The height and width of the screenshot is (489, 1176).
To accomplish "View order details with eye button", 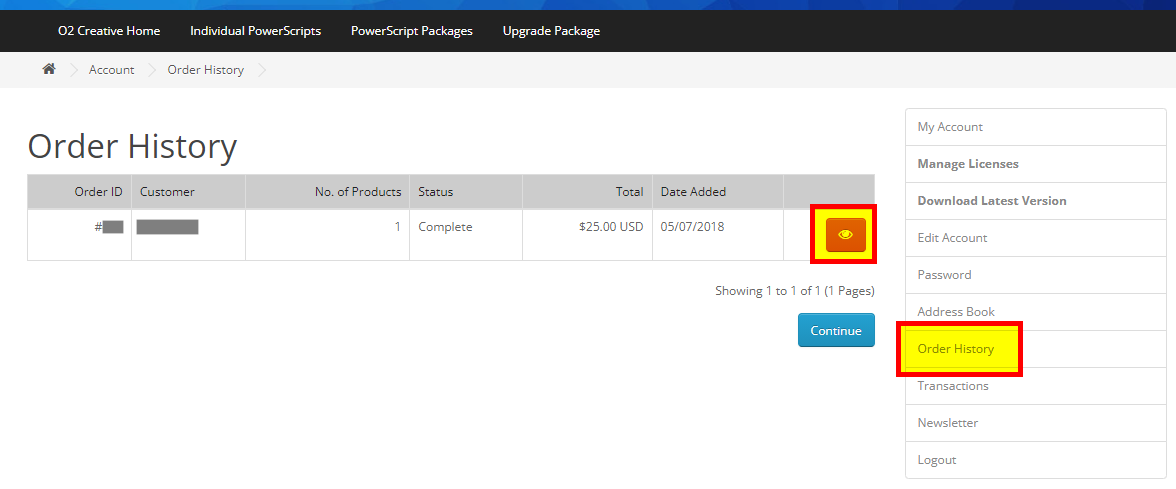I will (x=845, y=234).
